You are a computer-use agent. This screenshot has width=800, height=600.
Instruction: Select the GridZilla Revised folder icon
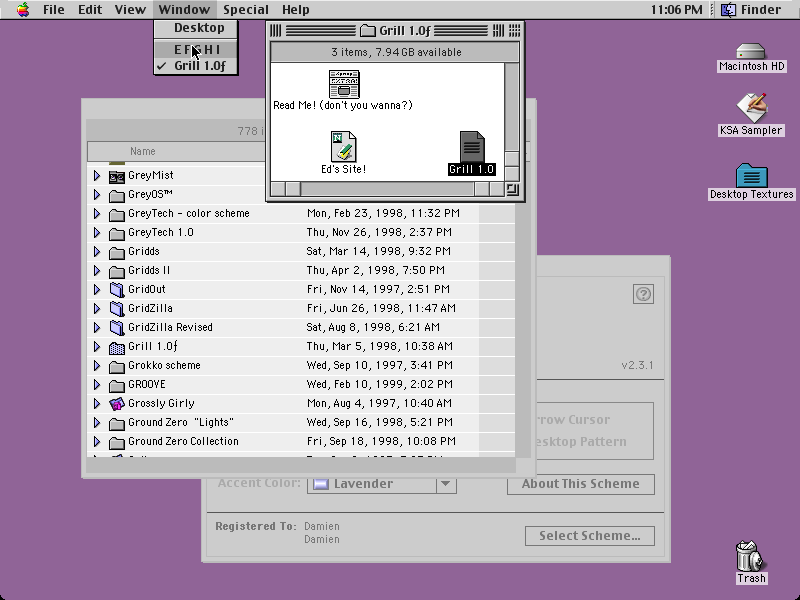point(117,328)
